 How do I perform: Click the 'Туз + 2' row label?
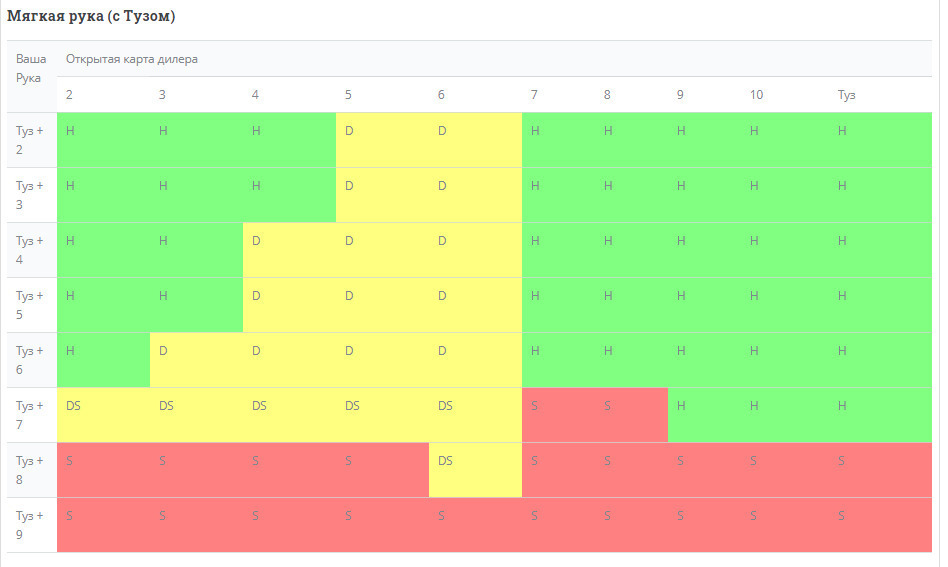click(x=31, y=140)
